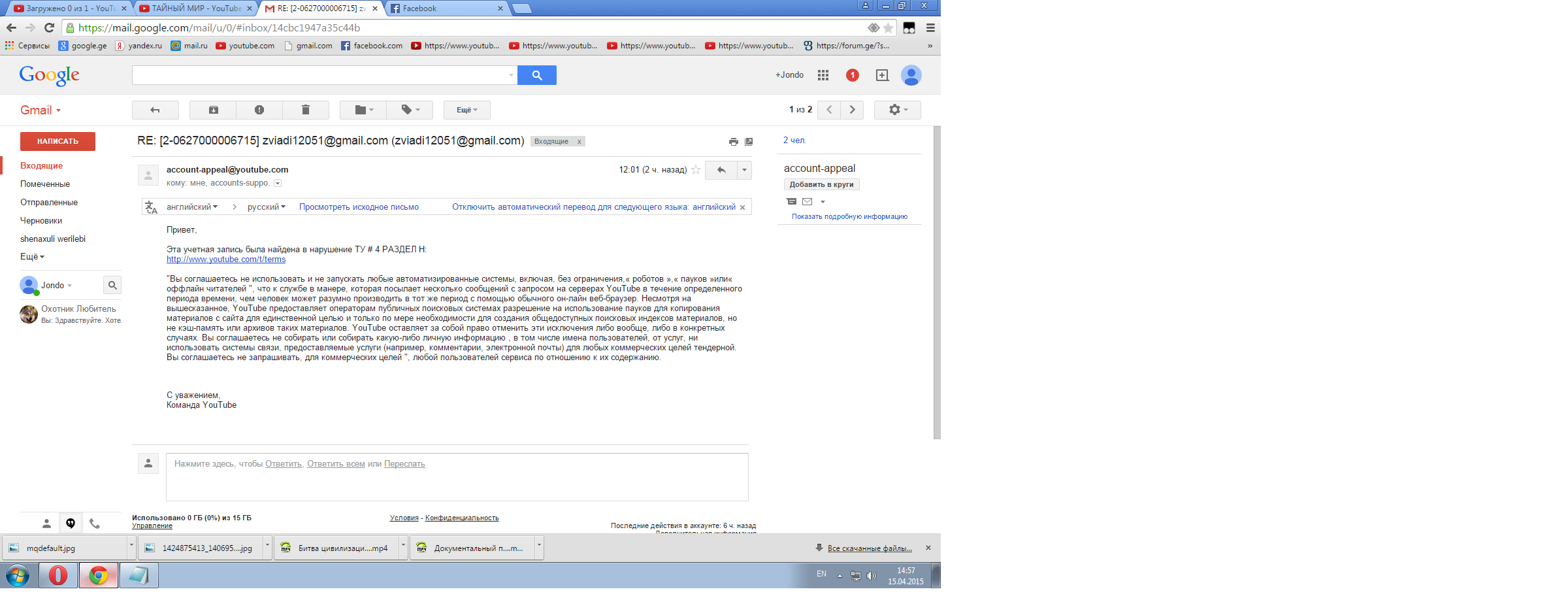Click the Gmail search input field
1568x600 pixels.
pyautogui.click(x=325, y=75)
